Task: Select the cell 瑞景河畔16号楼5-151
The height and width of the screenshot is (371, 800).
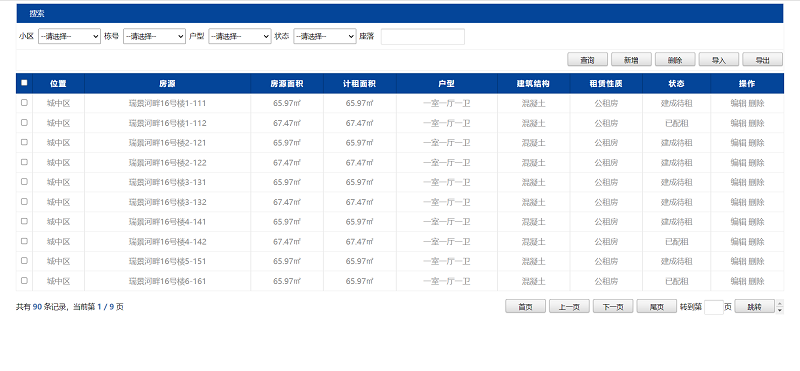Action: pyautogui.click(x=167, y=261)
